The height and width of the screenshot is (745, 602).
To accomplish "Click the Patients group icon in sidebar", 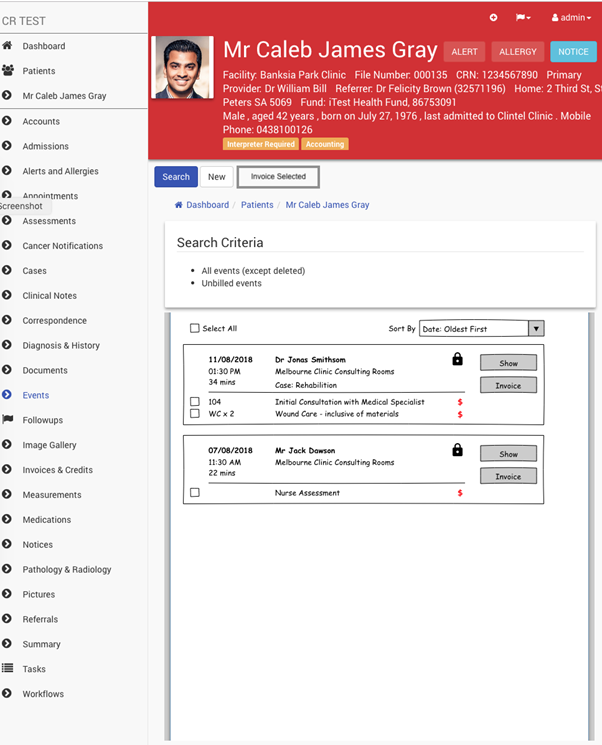I will (x=8, y=70).
